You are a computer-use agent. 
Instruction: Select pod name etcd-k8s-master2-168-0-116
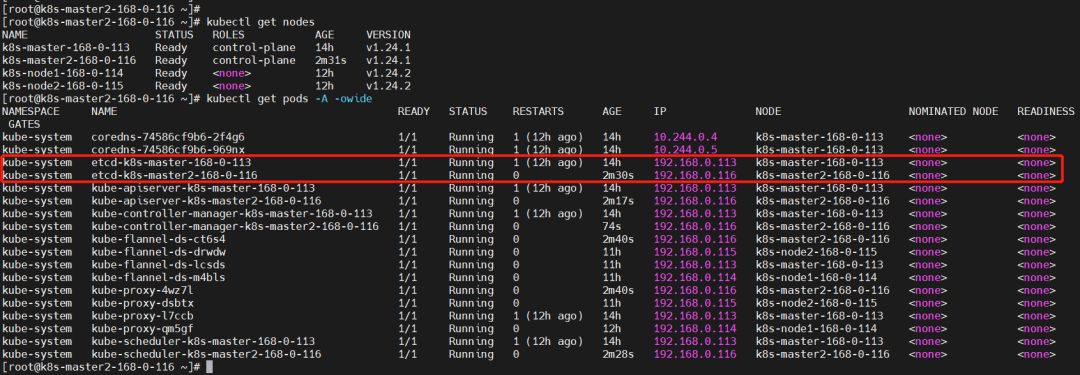point(173,176)
